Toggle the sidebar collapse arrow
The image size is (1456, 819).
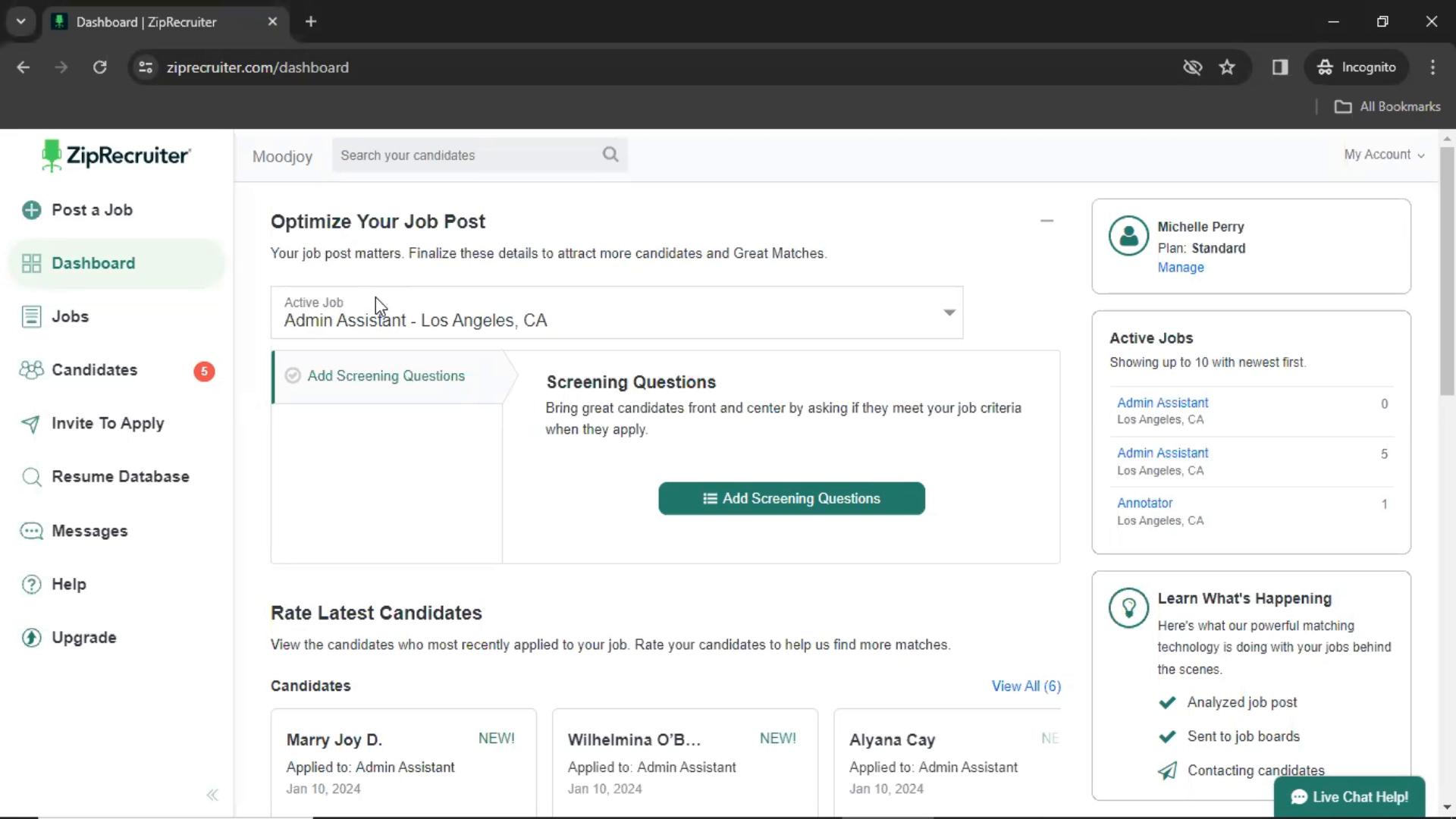(212, 794)
